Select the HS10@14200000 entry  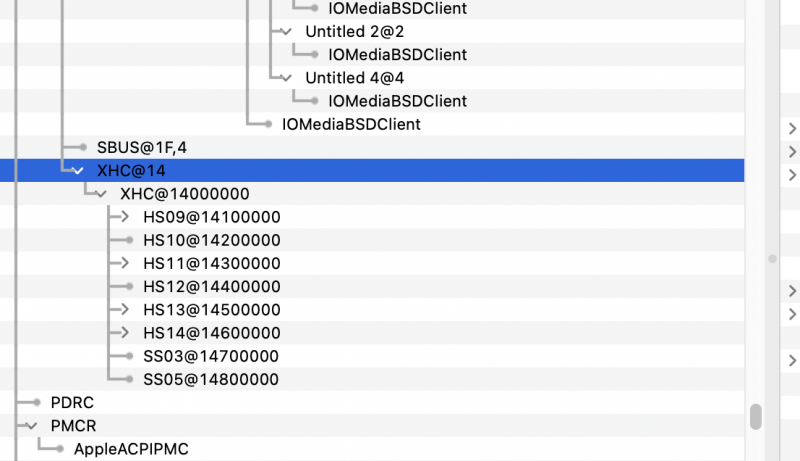click(x=211, y=240)
